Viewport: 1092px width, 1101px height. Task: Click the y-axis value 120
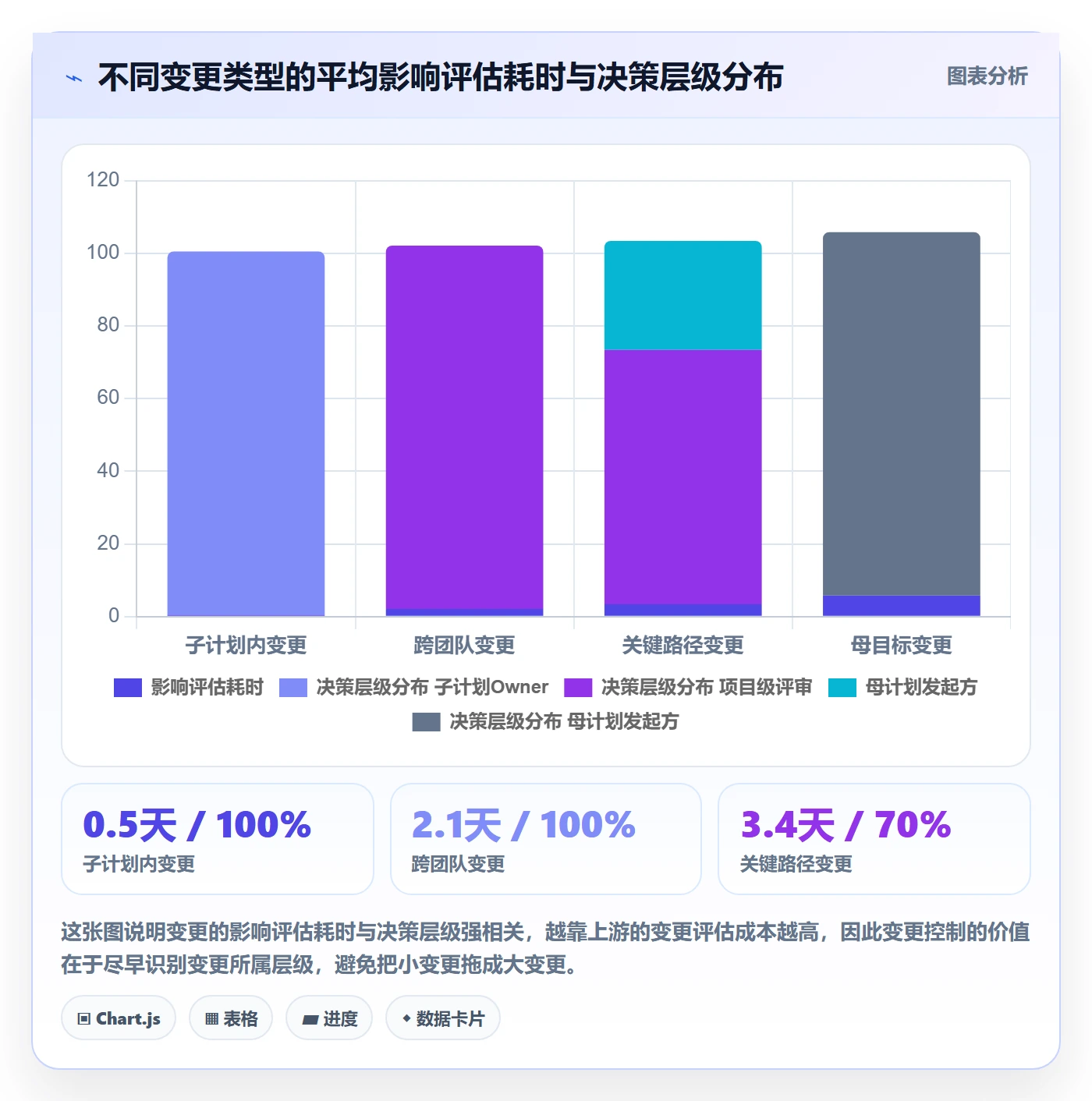pyautogui.click(x=103, y=180)
